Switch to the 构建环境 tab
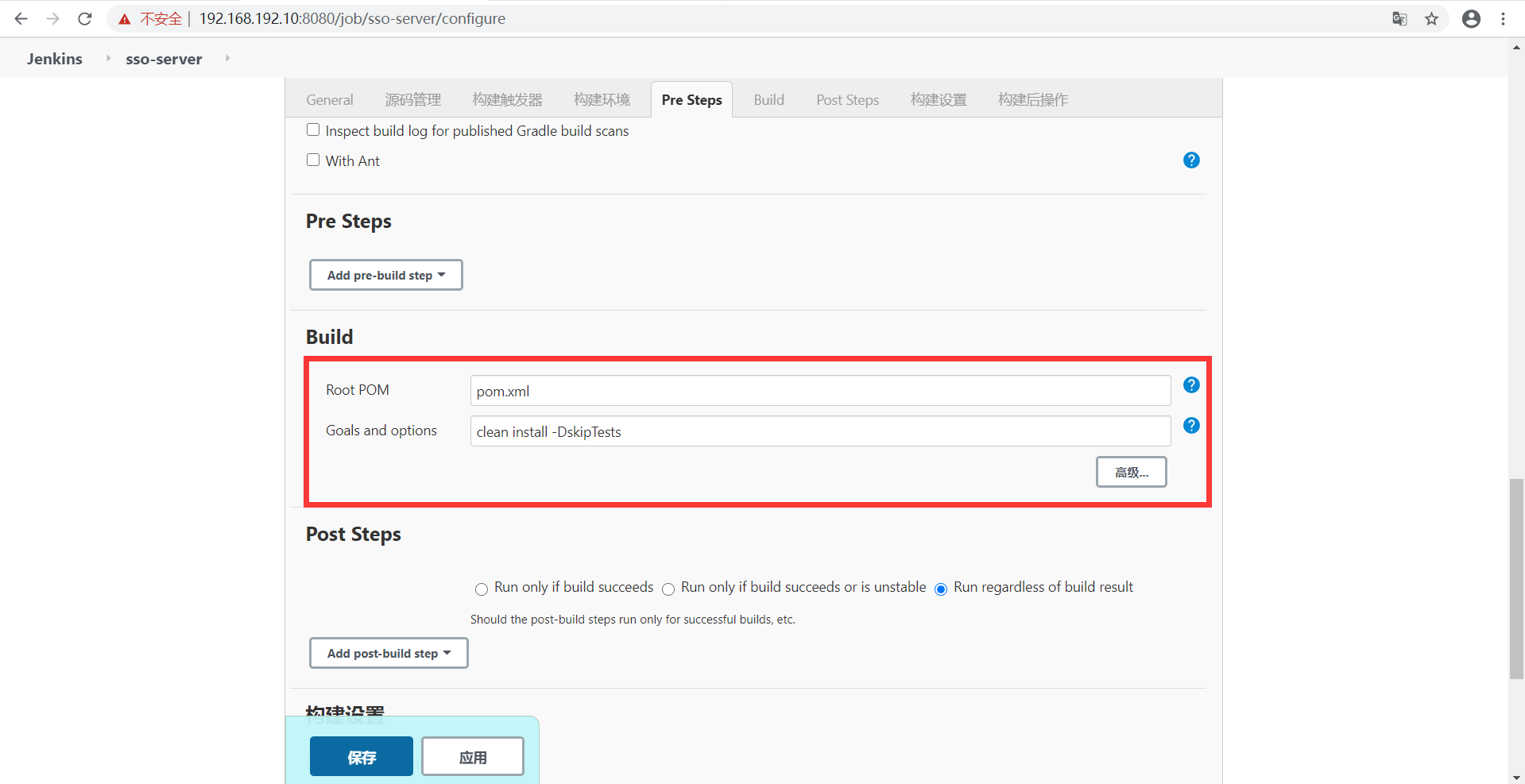This screenshot has height=784, width=1525. [602, 100]
